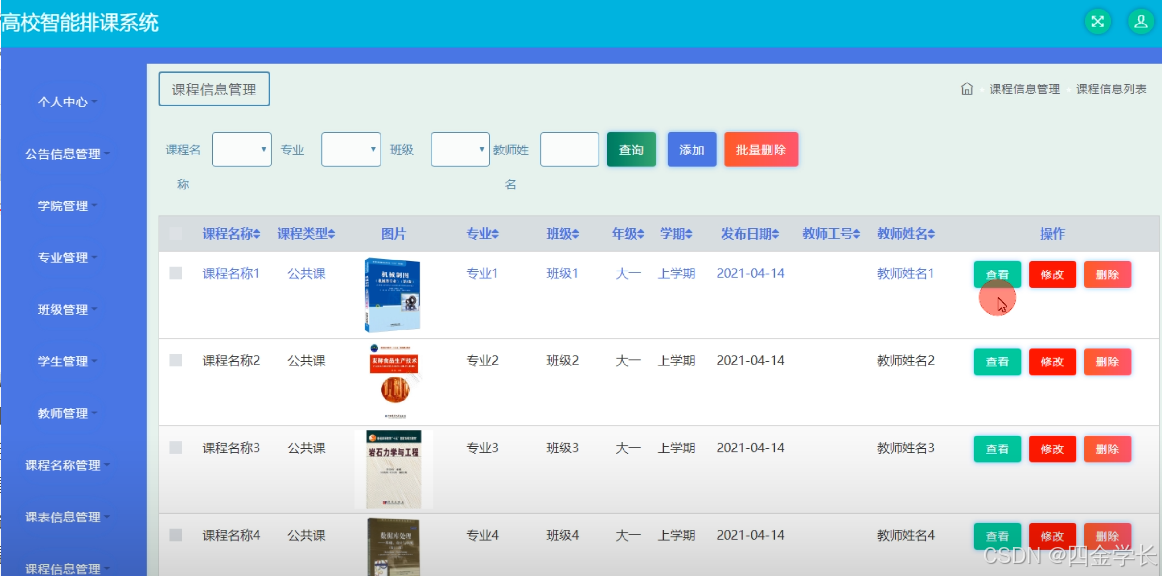Open the user profile icon in the header
Screen dimensions: 1162x576
pos(1141,21)
